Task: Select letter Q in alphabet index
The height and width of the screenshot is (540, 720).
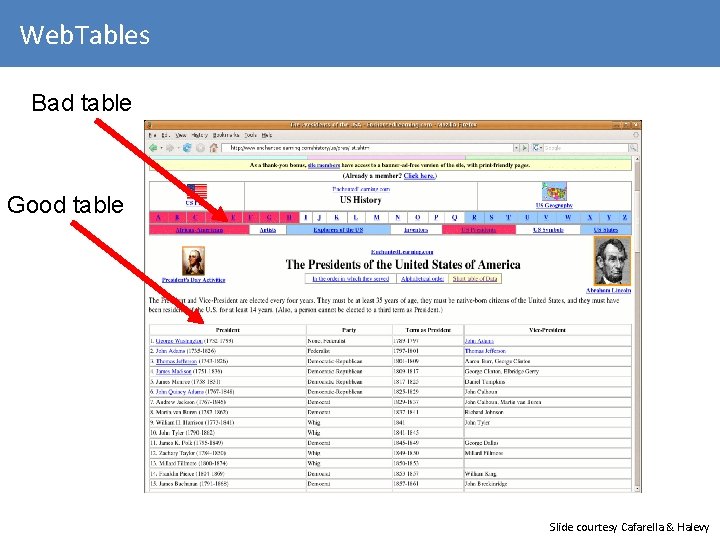Action: pos(454,217)
